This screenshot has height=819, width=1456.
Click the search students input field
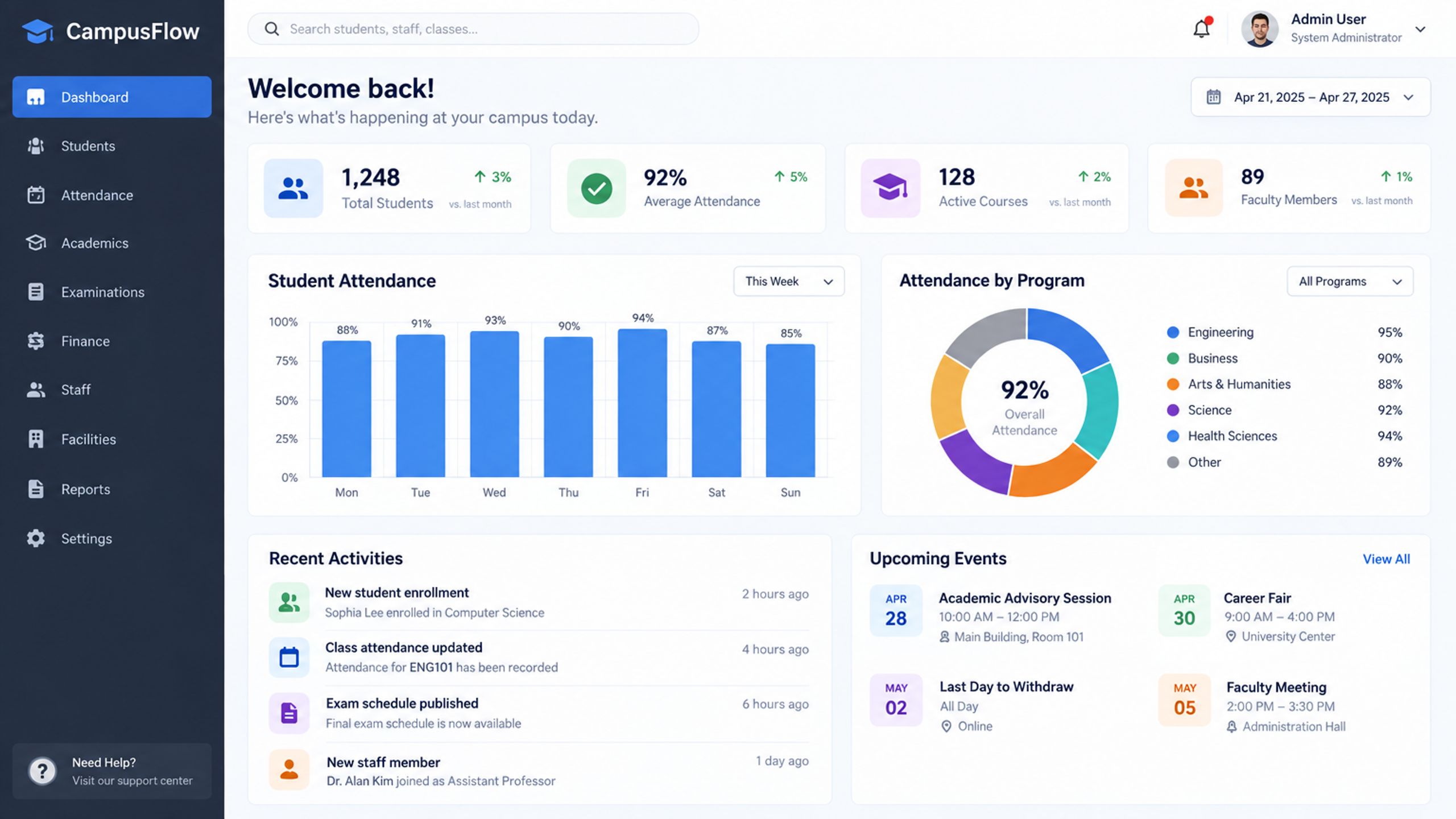pos(473,29)
